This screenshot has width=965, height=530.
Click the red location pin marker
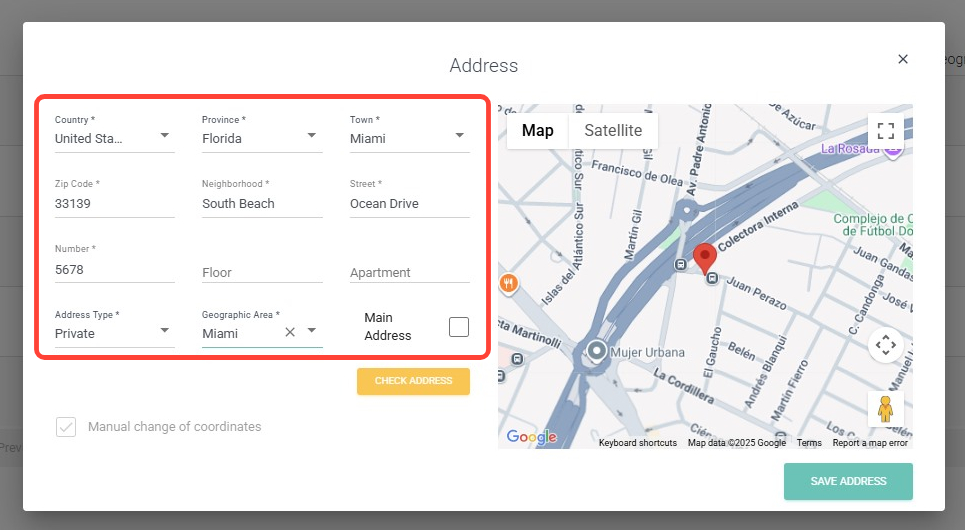coord(705,258)
